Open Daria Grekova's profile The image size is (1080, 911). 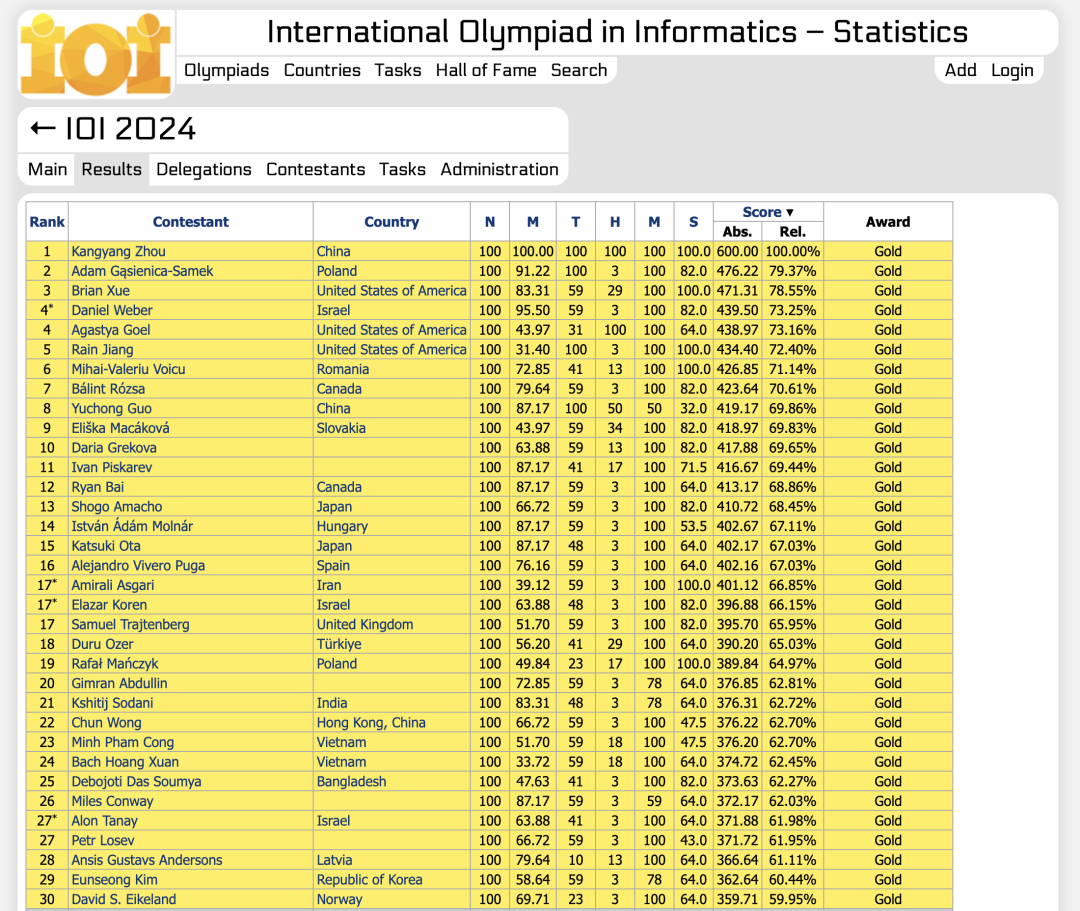114,448
